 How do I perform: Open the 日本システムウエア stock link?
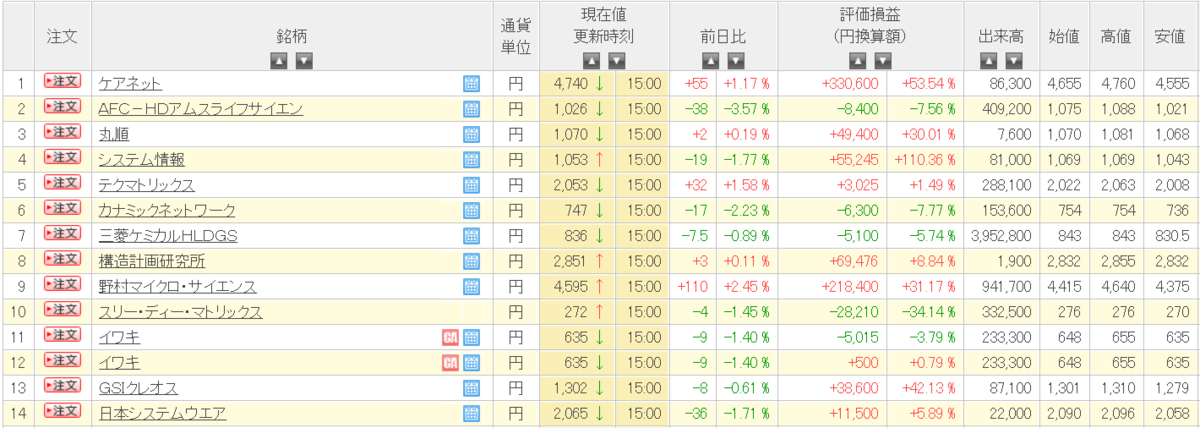tap(162, 413)
